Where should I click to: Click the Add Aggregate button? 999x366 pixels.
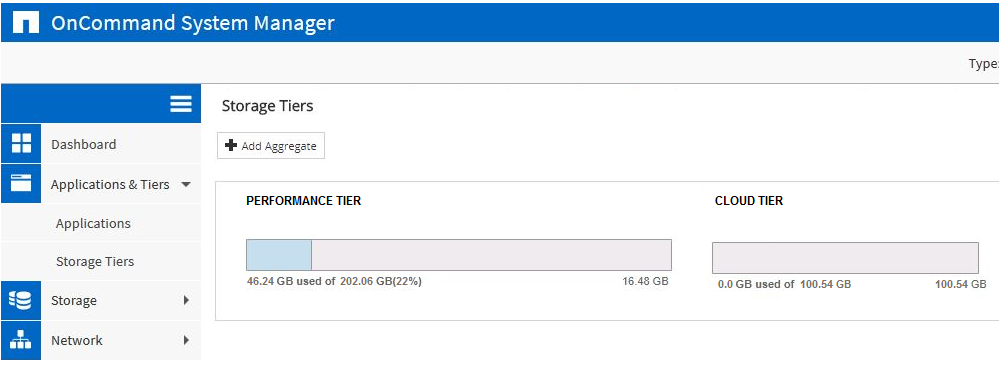click(x=271, y=146)
